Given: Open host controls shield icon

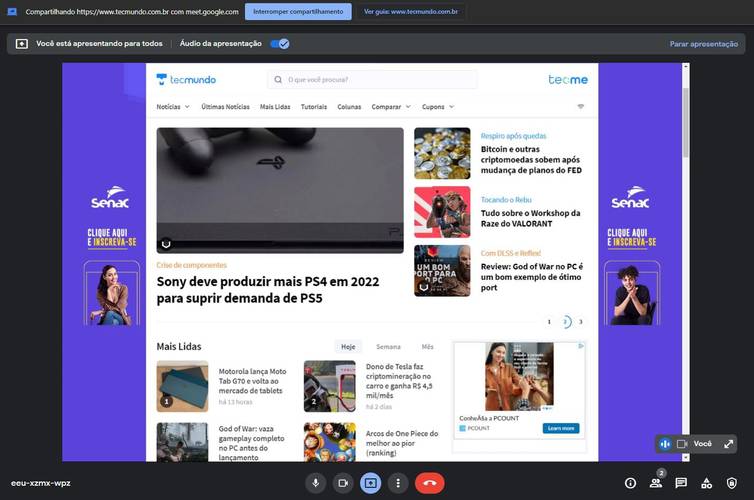Looking at the screenshot, I should (731, 483).
